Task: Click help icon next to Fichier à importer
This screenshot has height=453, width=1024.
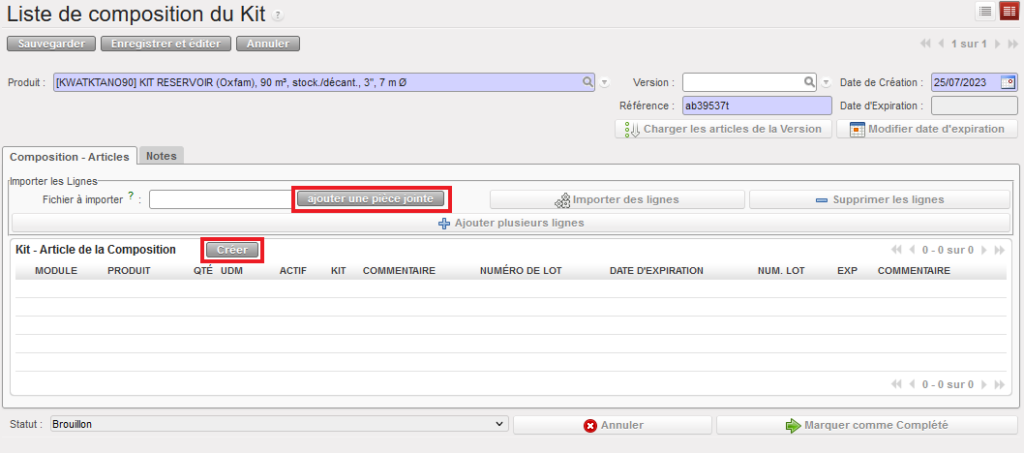Action: (x=131, y=197)
